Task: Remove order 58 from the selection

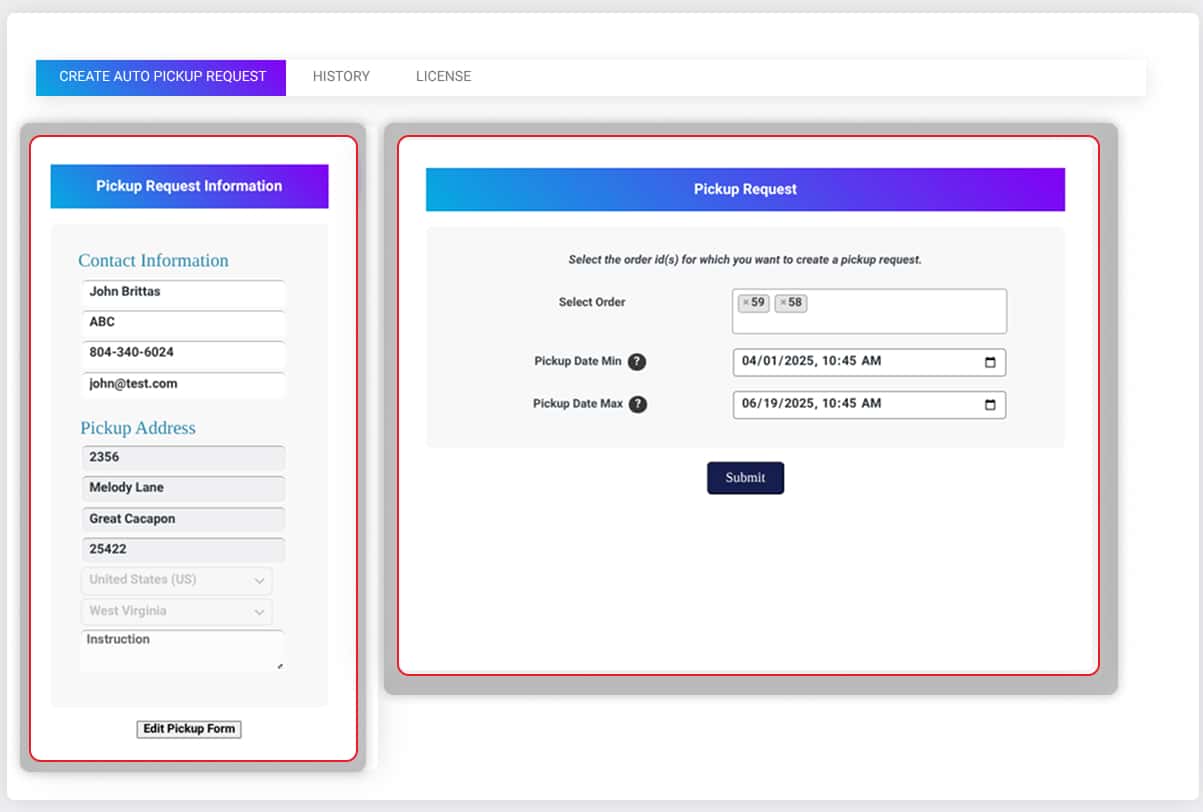Action: (x=782, y=302)
